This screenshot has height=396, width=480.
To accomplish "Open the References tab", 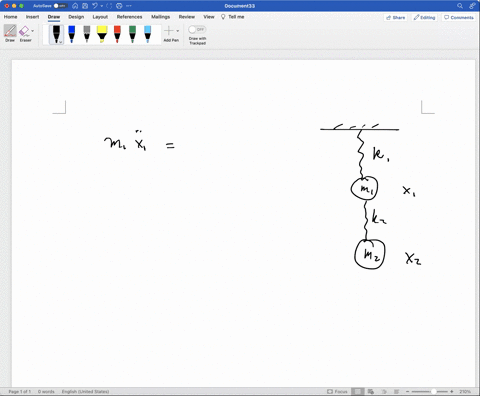I will click(129, 17).
